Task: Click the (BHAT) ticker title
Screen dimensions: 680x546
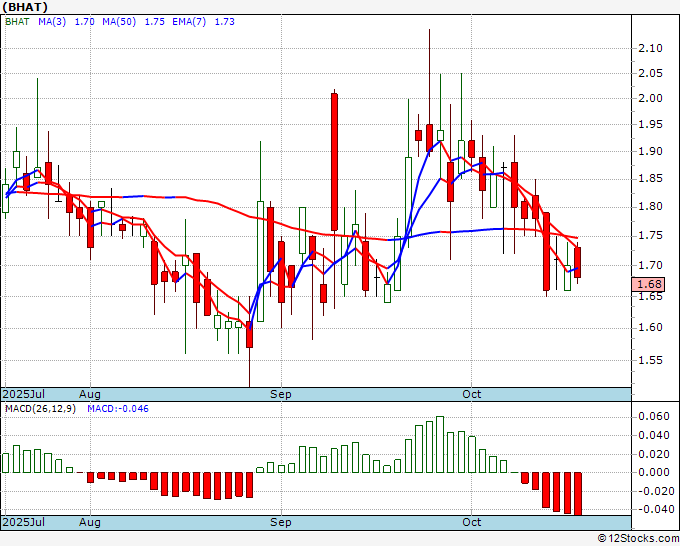Action: pos(24,7)
